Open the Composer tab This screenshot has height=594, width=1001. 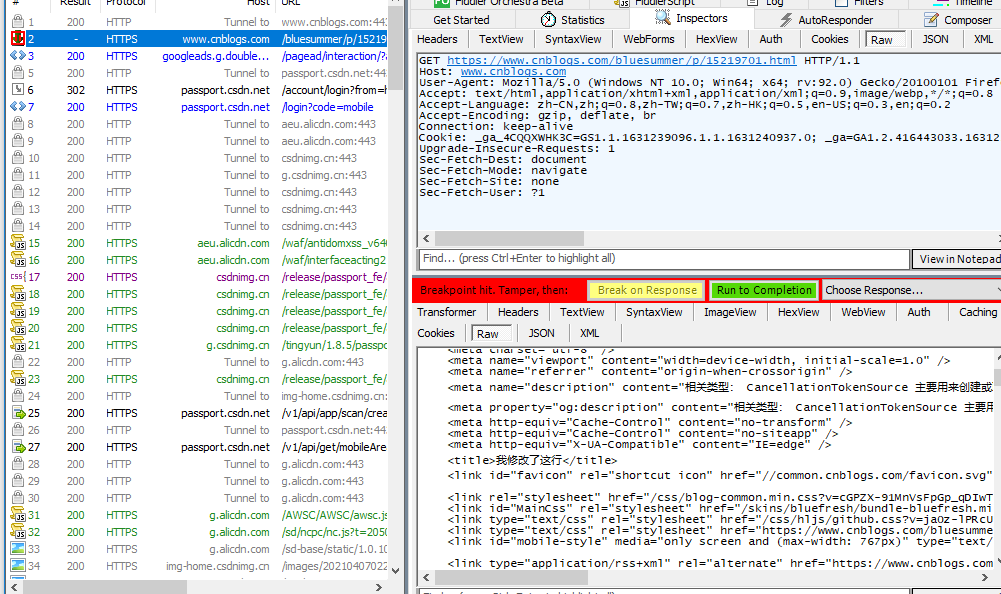958,20
